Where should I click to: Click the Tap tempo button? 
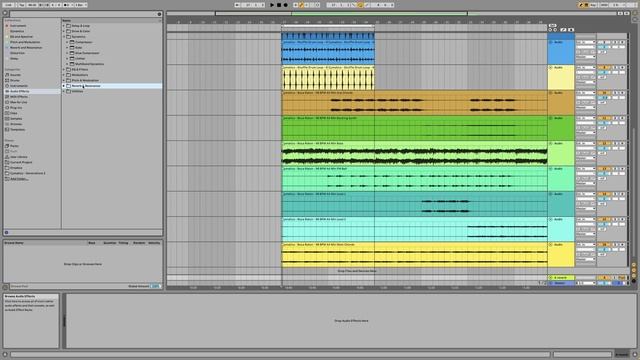[22, 5]
